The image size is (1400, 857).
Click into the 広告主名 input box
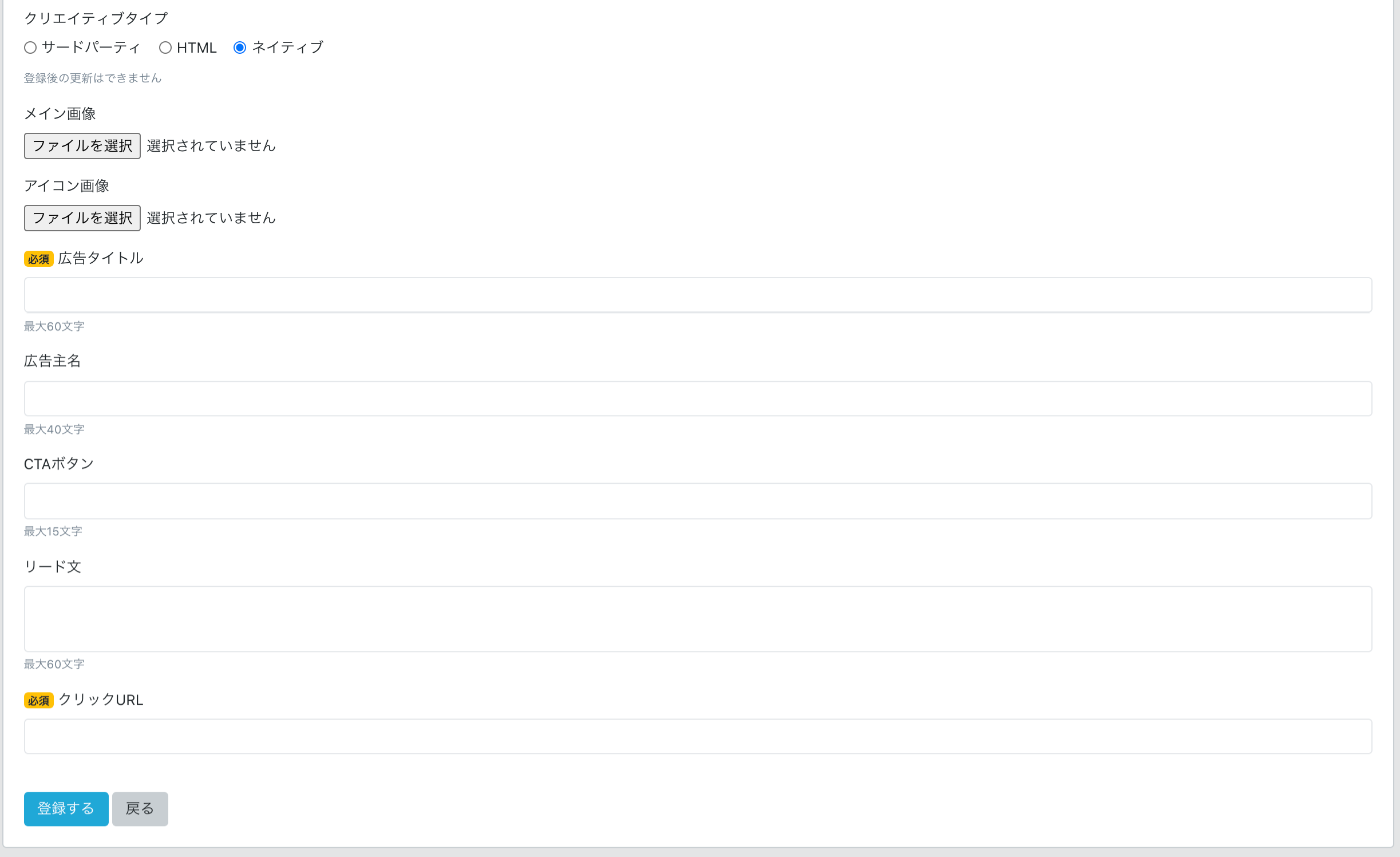(x=698, y=398)
